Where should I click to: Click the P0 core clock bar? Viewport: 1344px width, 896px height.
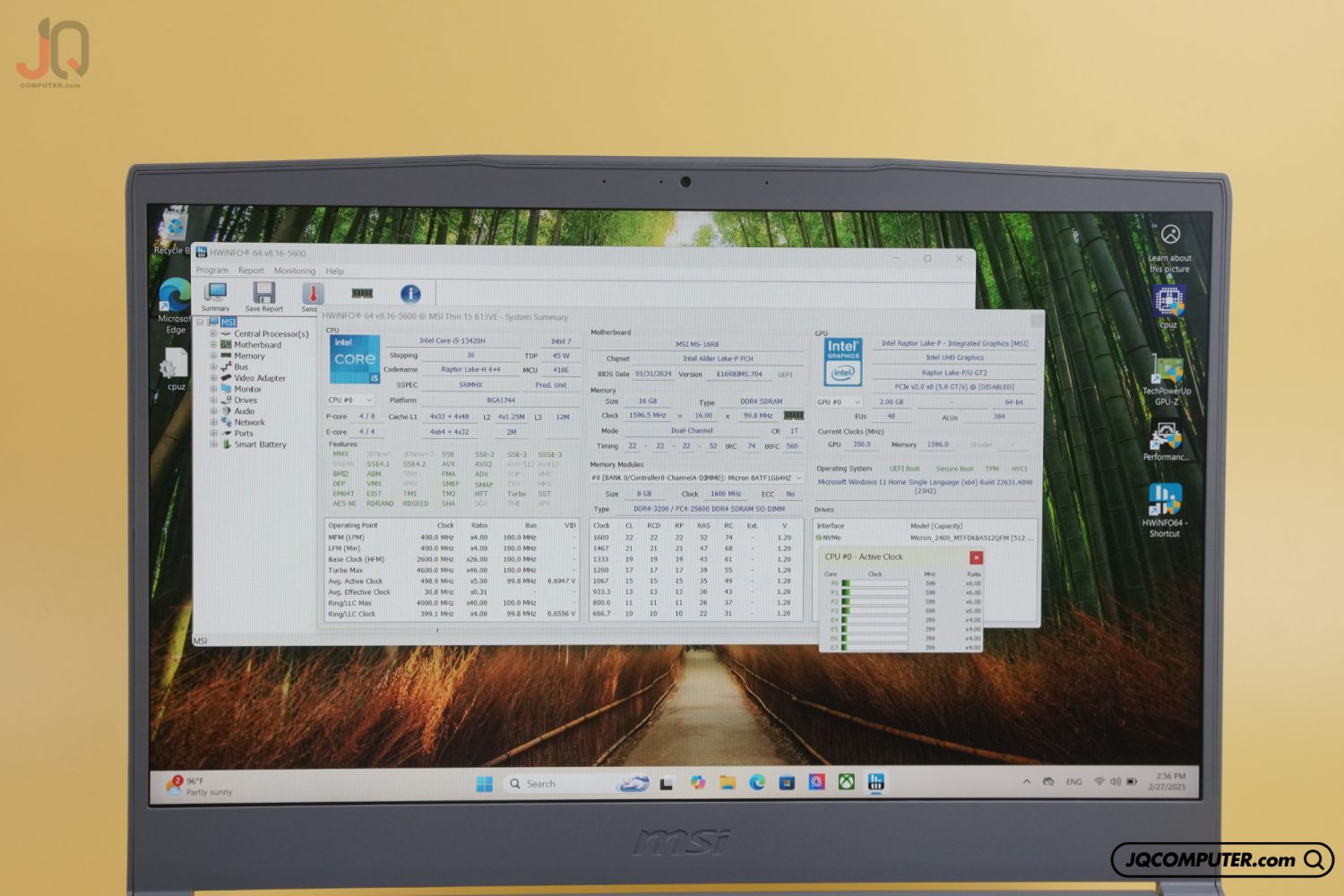tap(875, 583)
